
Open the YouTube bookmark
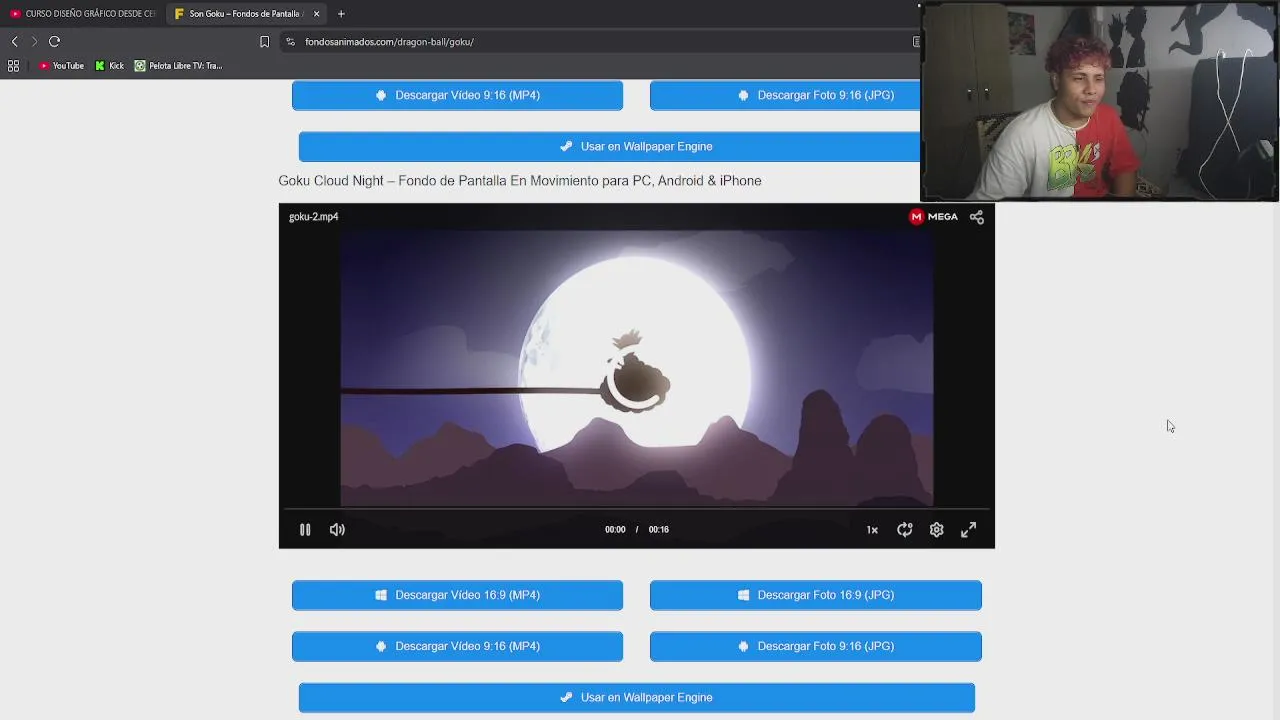coord(61,66)
